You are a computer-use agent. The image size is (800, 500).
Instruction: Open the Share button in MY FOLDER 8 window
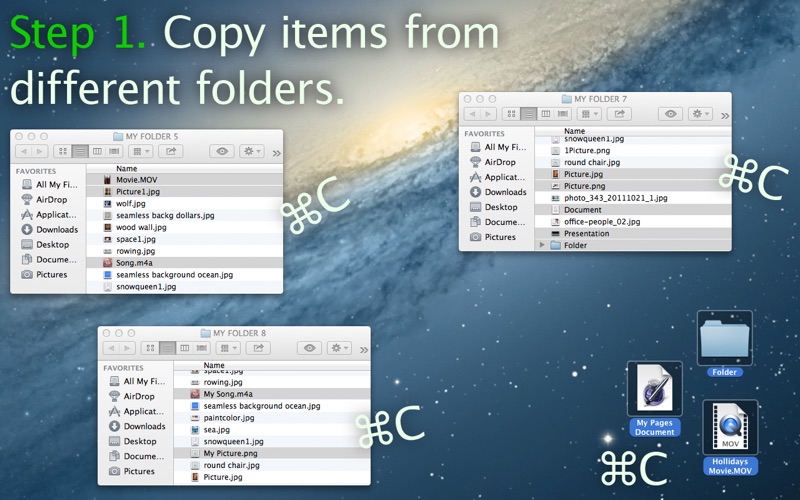tap(259, 348)
